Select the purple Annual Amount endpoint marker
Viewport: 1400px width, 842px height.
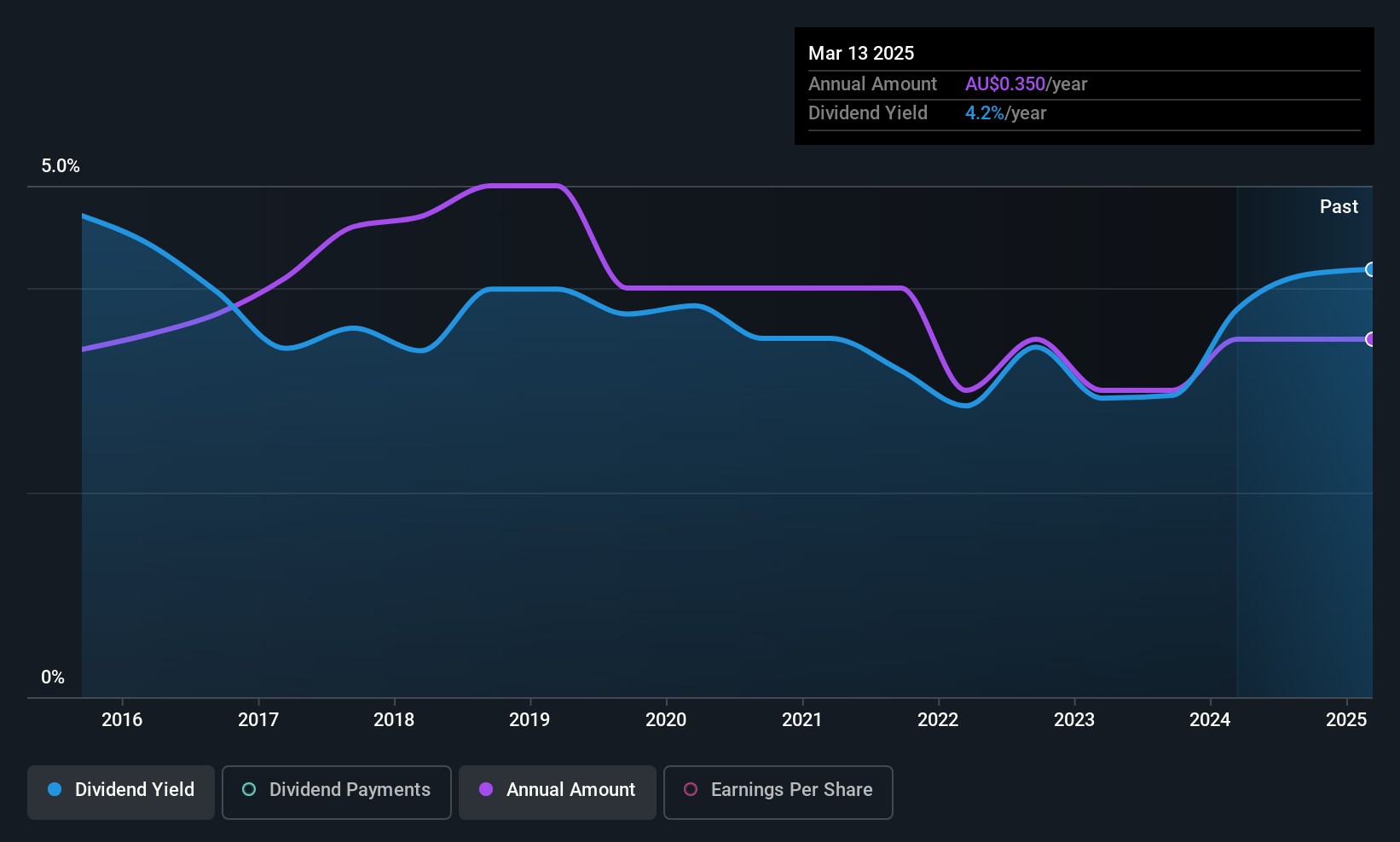coord(1371,339)
